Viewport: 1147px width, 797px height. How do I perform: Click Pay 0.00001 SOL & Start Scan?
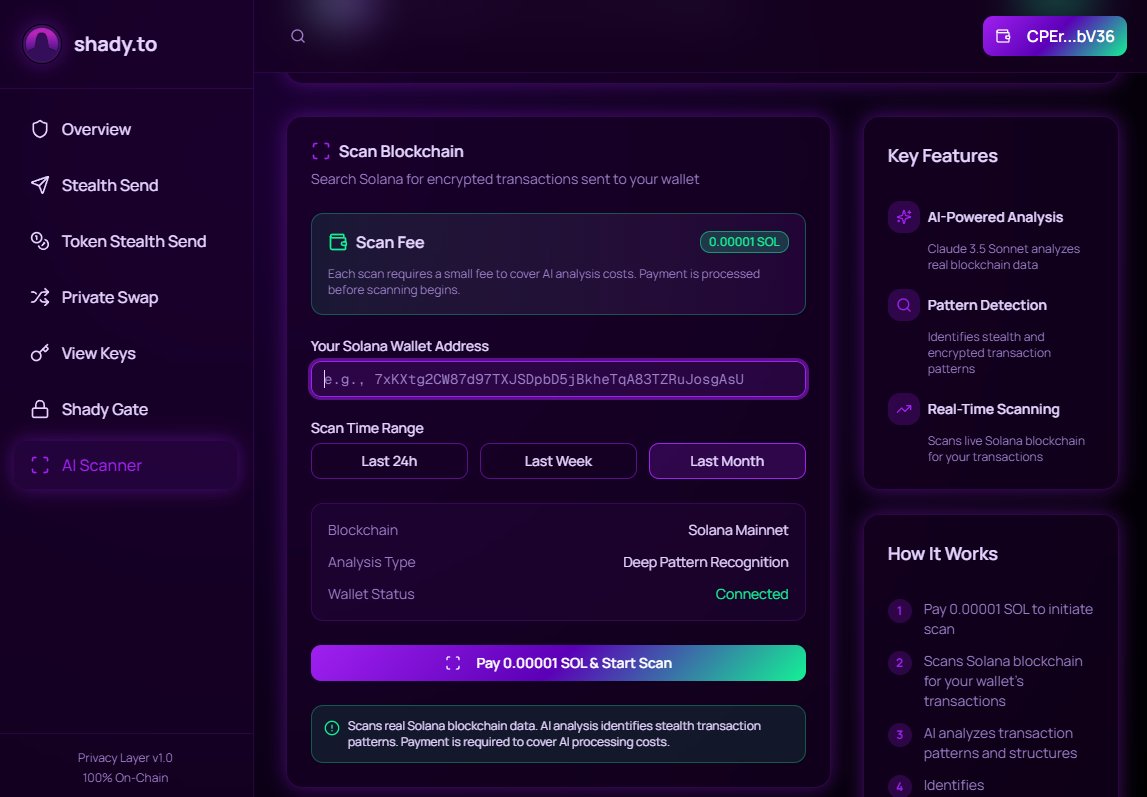pos(558,663)
